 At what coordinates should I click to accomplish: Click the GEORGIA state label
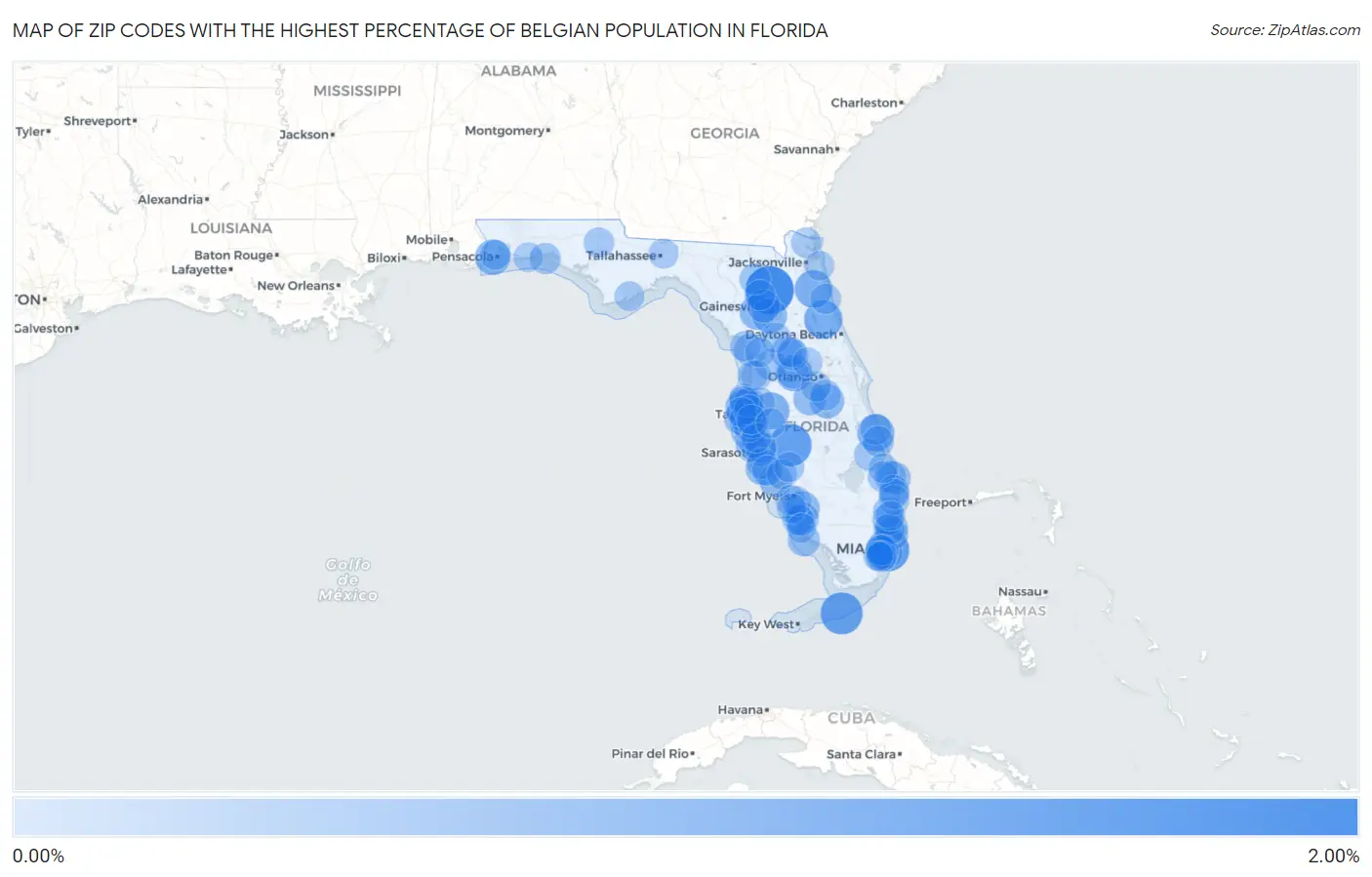pos(724,134)
